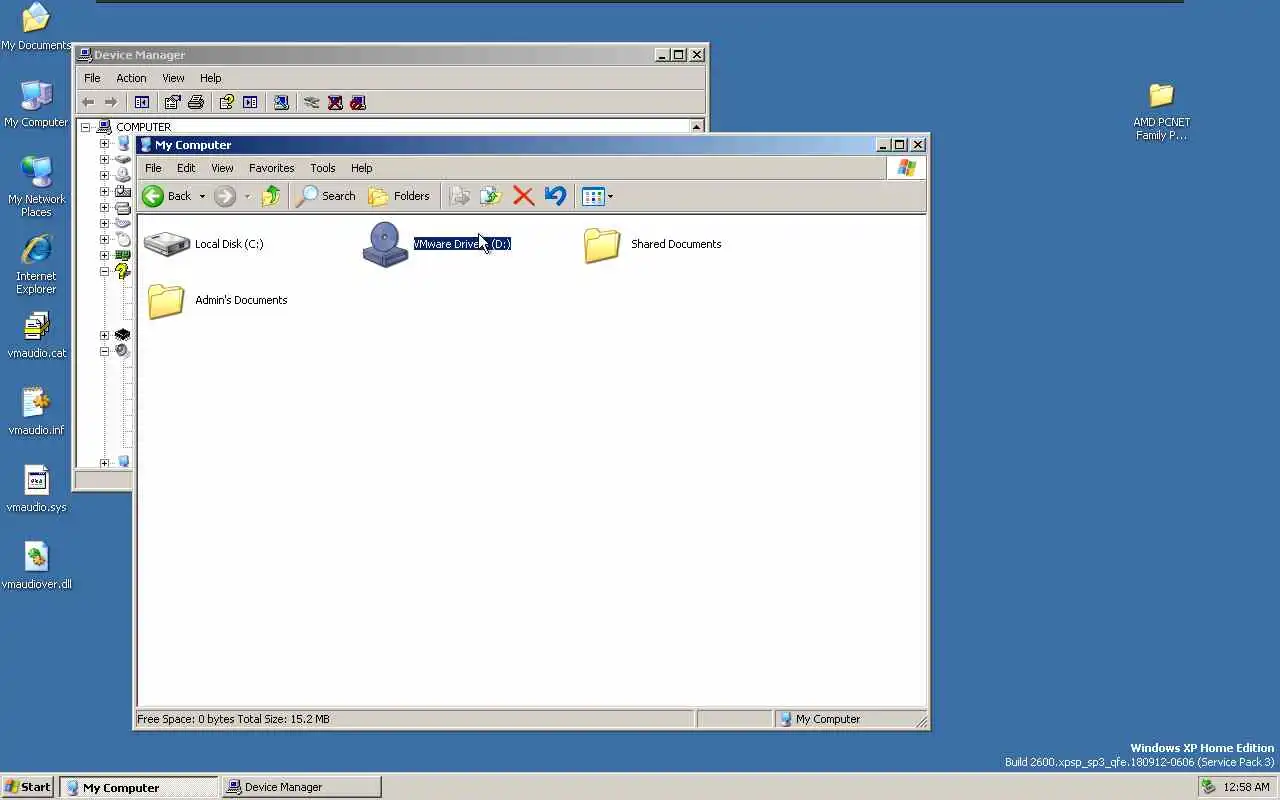Image resolution: width=1280 pixels, height=800 pixels.
Task: Open the File menu in Device Manager
Action: pyautogui.click(x=92, y=78)
